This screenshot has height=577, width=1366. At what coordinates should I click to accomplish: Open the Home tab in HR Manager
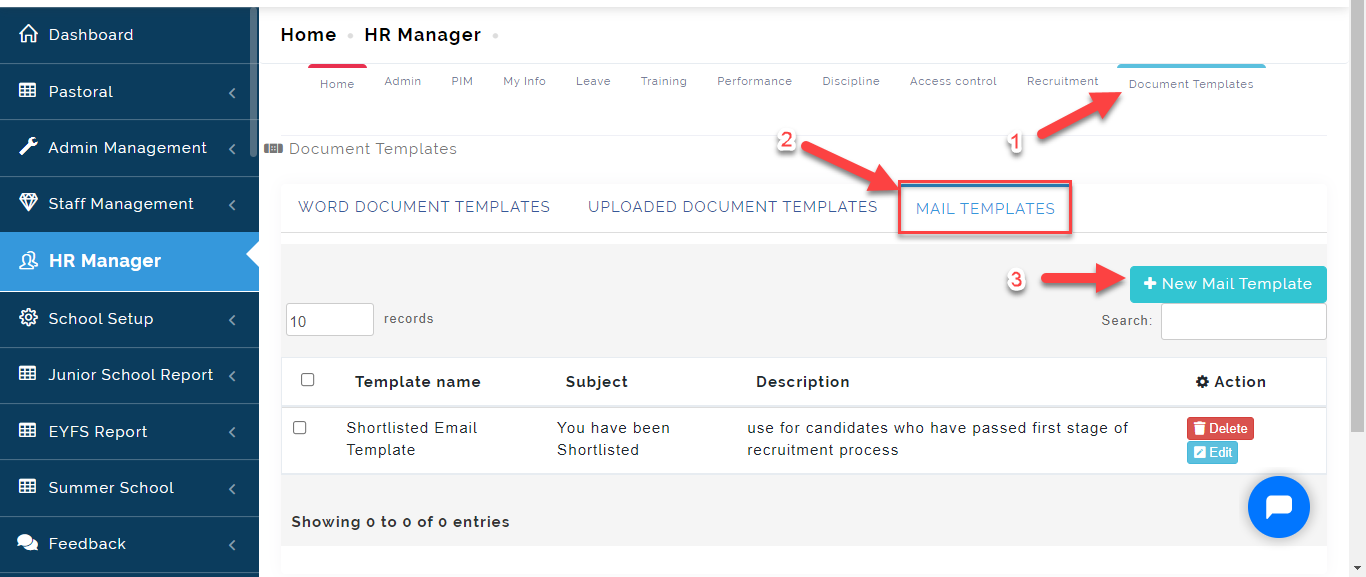pos(337,84)
